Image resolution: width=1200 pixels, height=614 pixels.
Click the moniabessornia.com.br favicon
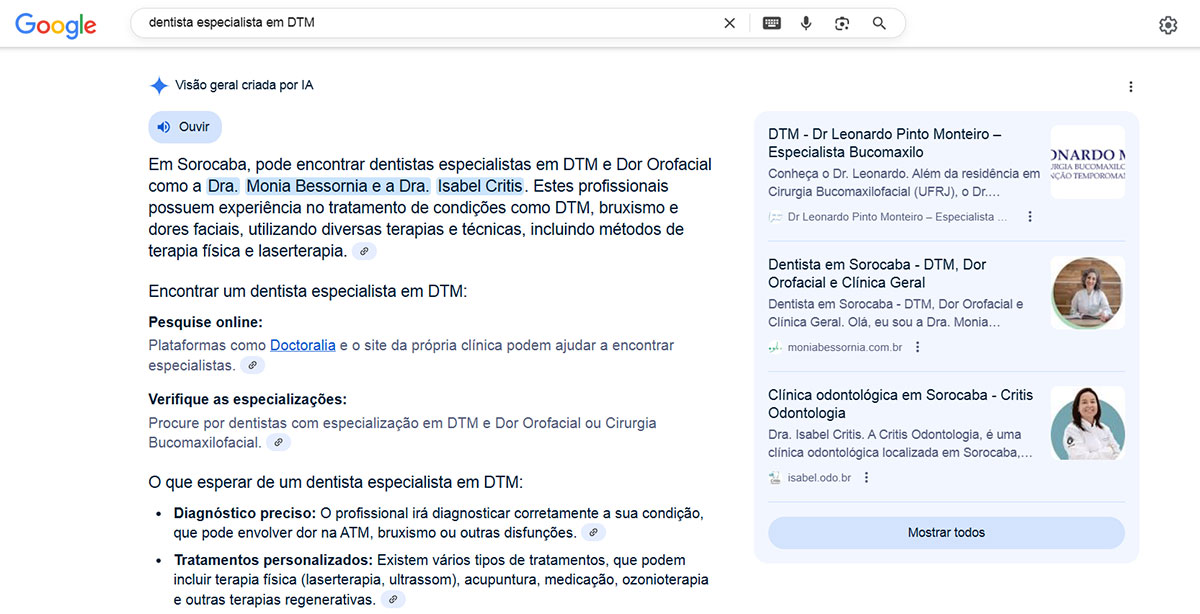click(775, 347)
